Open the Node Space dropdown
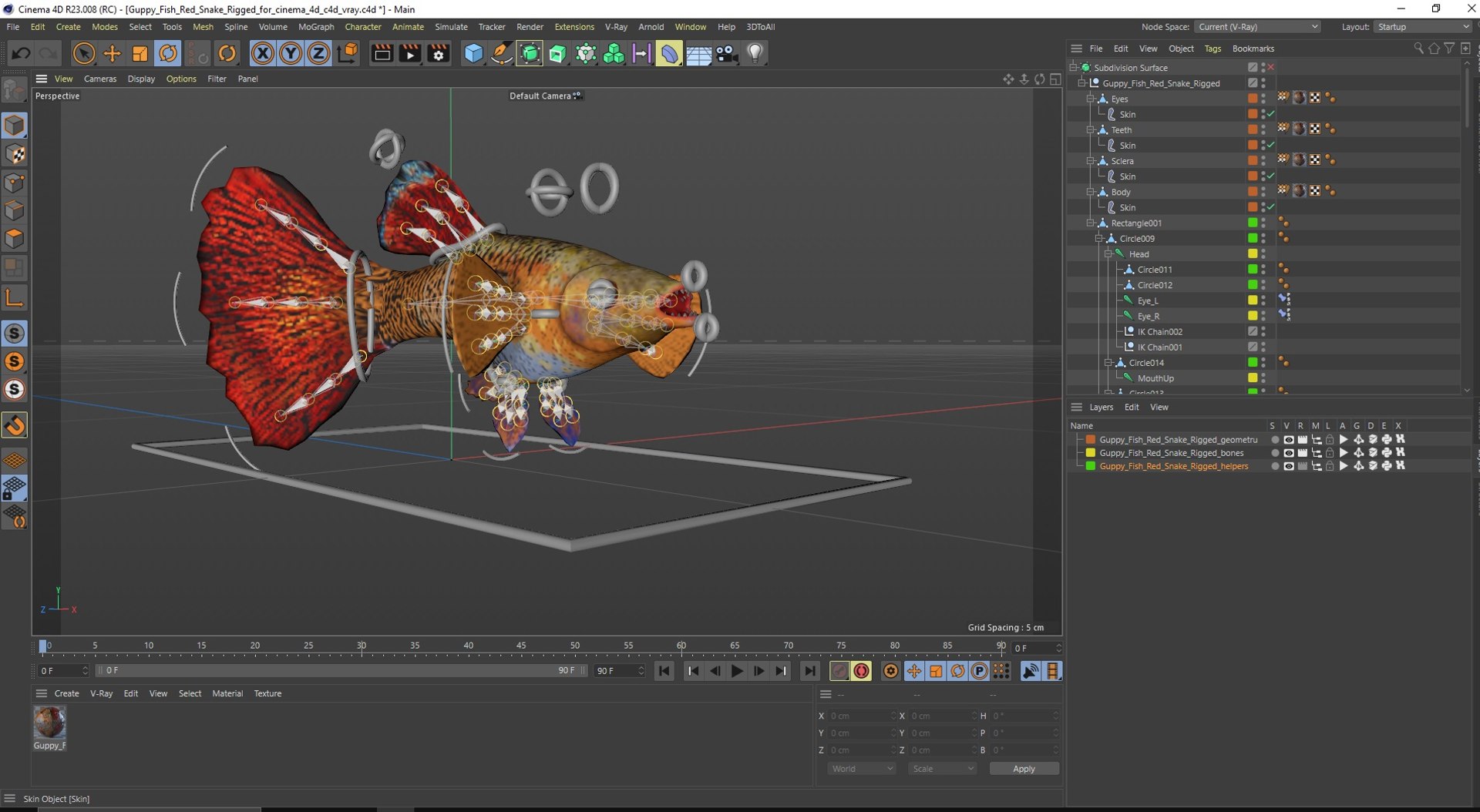1480x812 pixels. tap(1257, 27)
